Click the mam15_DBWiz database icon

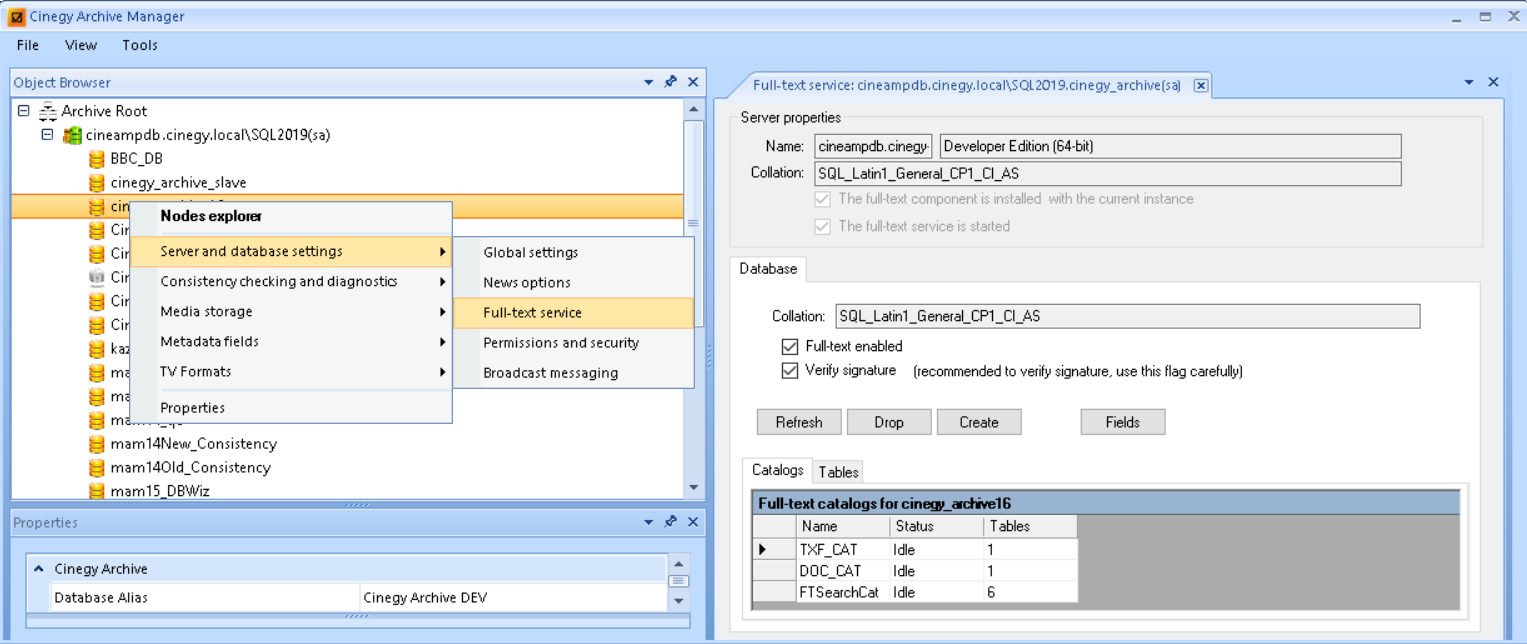(x=96, y=491)
